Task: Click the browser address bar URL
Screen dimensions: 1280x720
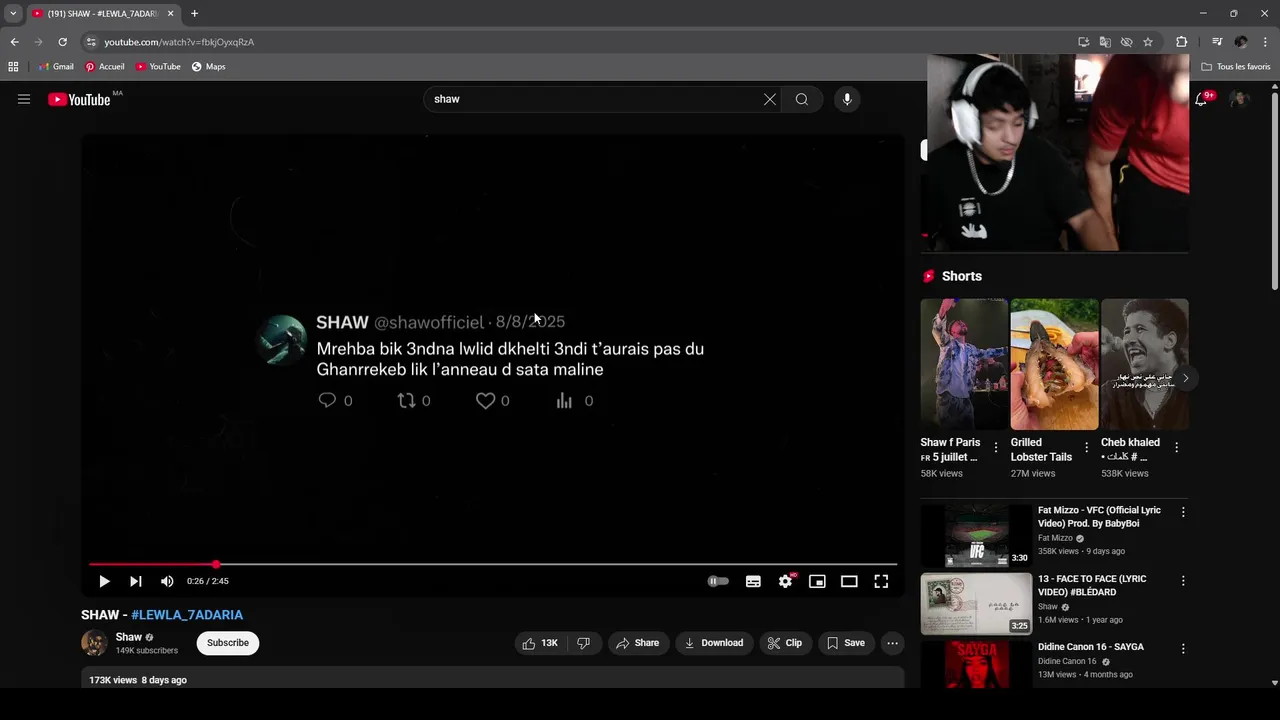Action: [179, 42]
